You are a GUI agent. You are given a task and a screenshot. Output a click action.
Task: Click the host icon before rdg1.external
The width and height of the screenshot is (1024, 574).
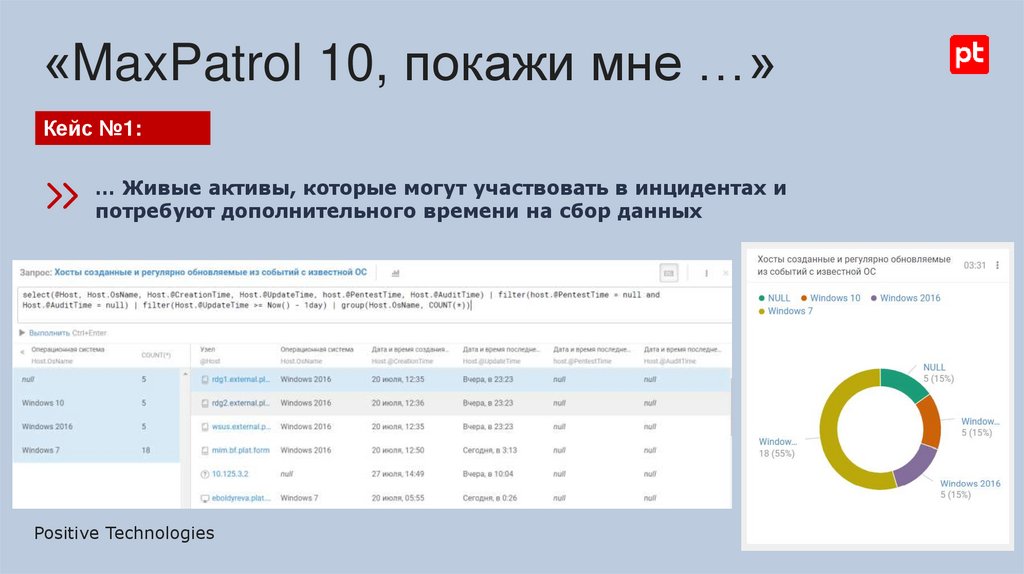[x=204, y=379]
